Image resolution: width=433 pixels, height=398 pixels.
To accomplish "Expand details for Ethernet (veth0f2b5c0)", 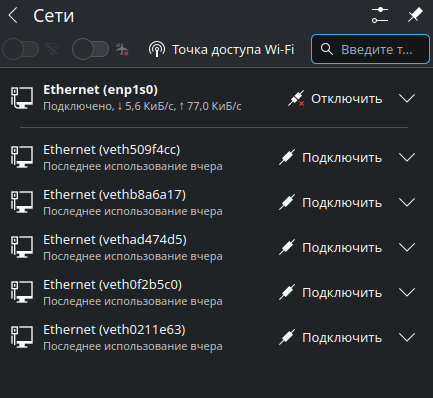I will [x=407, y=292].
